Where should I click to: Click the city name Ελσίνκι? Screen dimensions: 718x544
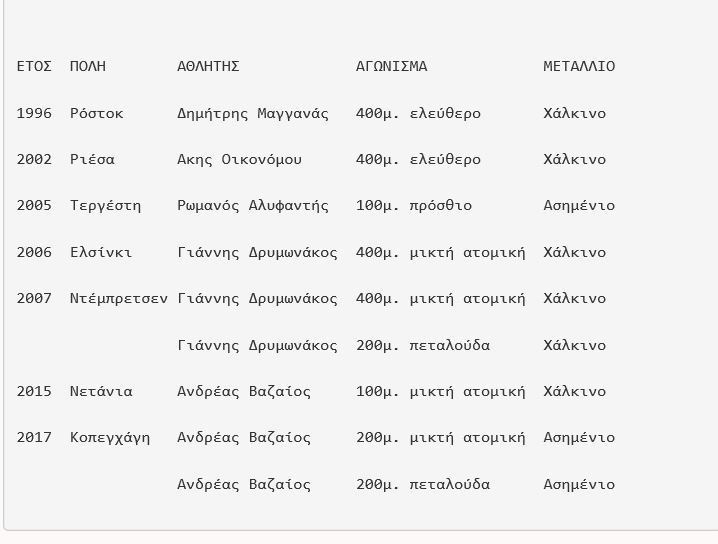pos(101,253)
